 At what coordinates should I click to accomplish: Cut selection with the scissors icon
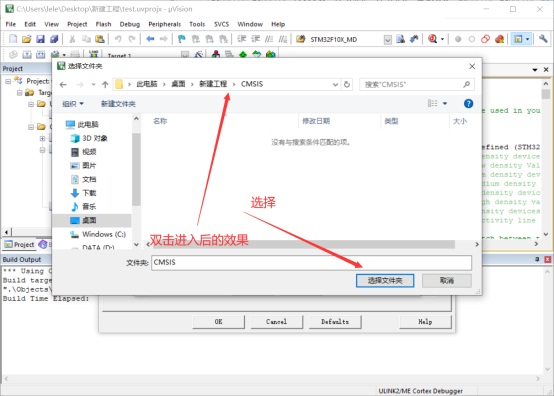tap(72, 39)
